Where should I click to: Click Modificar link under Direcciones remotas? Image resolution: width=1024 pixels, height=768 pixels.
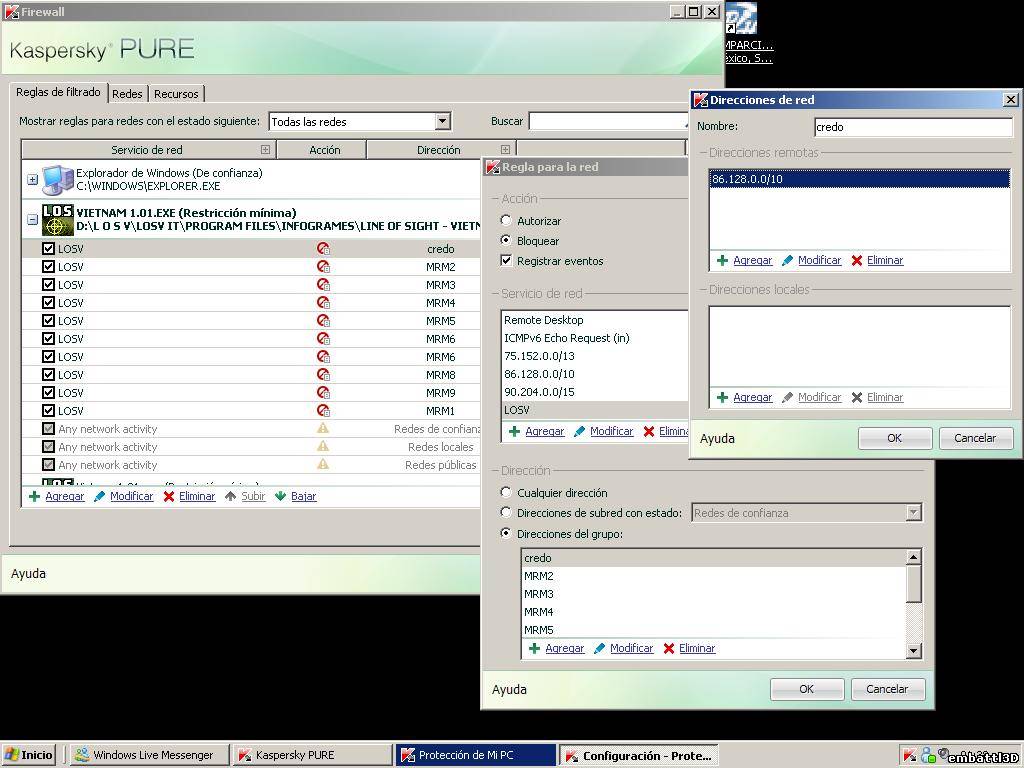click(820, 260)
